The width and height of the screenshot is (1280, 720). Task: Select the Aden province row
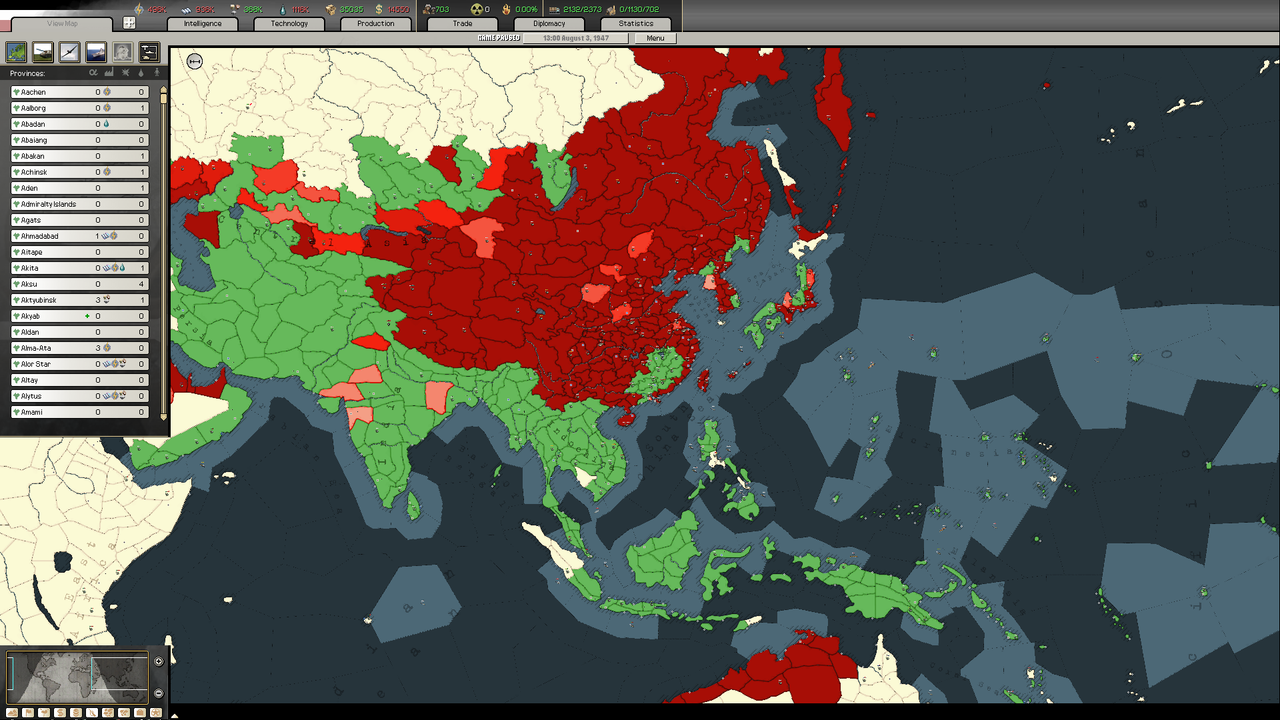pyautogui.click(x=80, y=188)
